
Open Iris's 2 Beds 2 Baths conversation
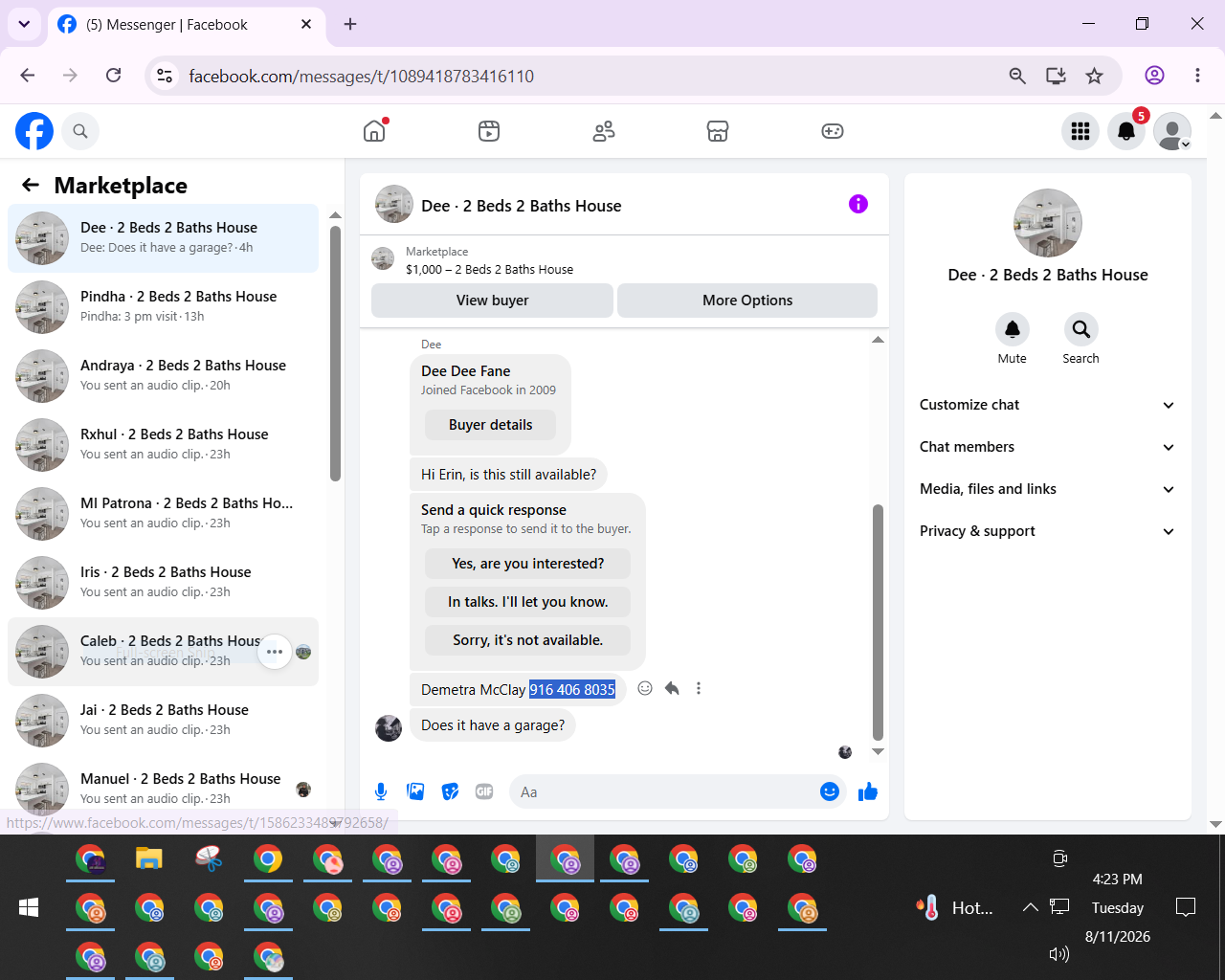click(x=163, y=583)
